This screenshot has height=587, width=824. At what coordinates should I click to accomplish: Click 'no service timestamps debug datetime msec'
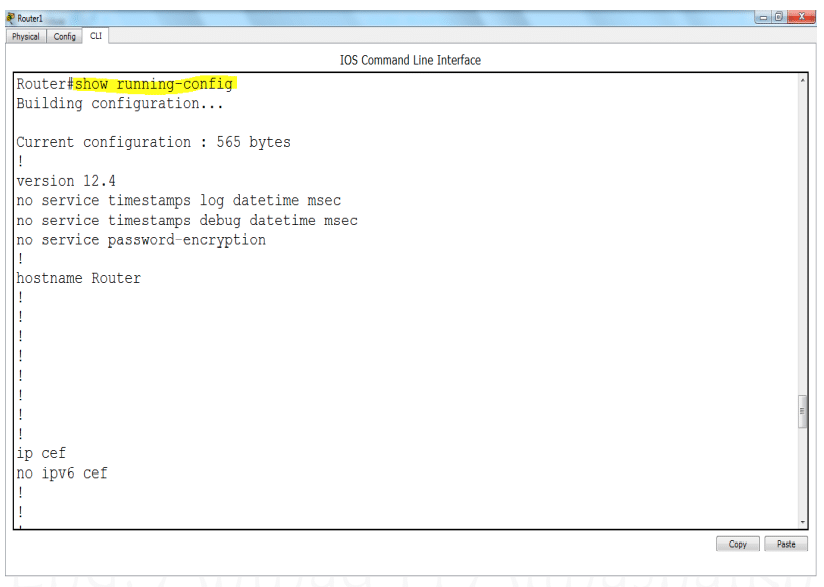pos(187,221)
